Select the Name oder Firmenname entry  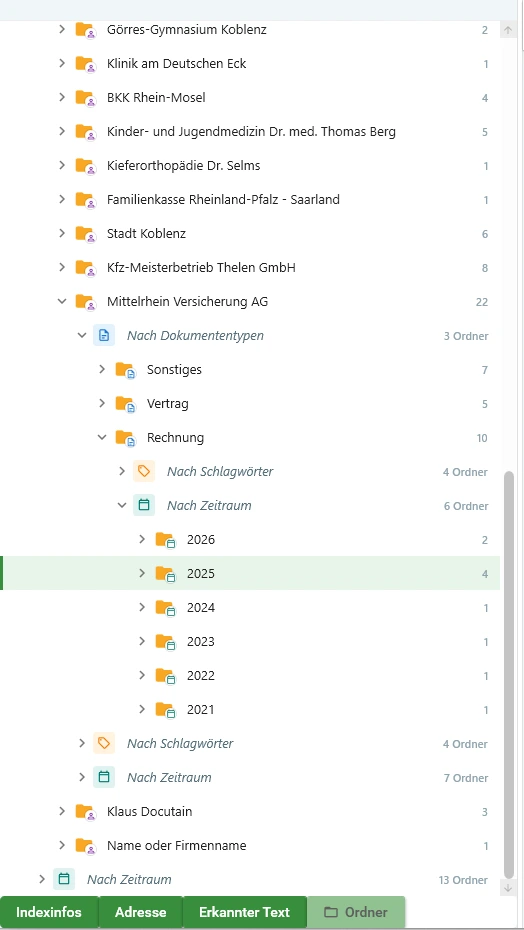pos(250,845)
